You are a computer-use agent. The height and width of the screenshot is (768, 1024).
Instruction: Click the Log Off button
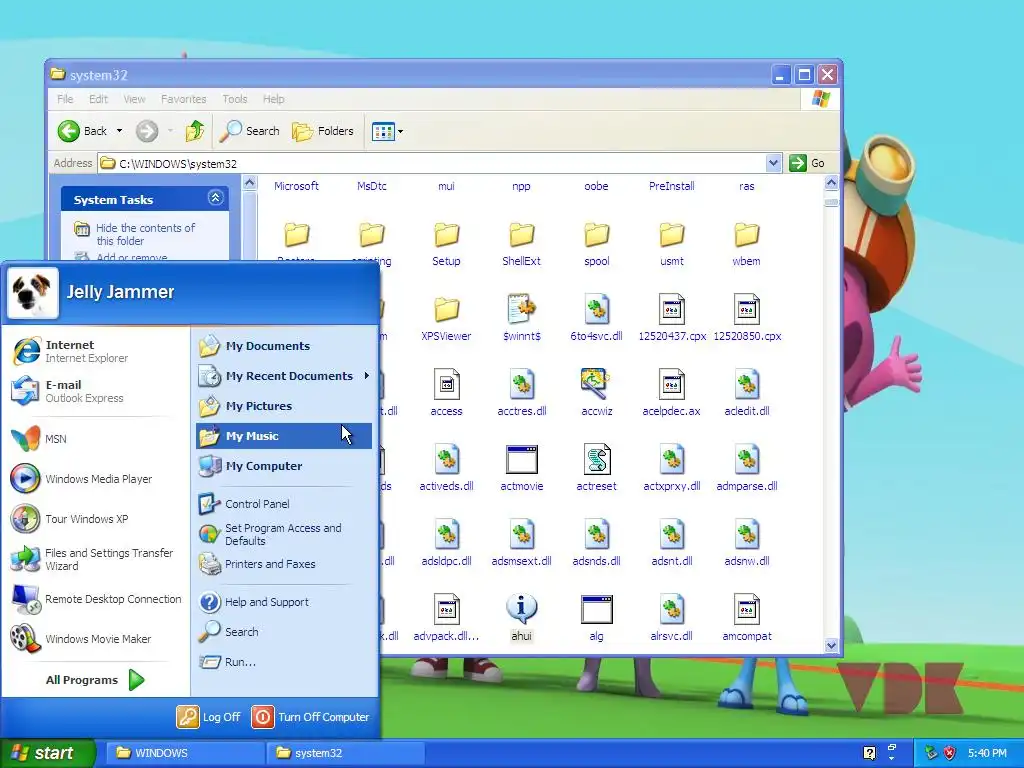point(209,717)
